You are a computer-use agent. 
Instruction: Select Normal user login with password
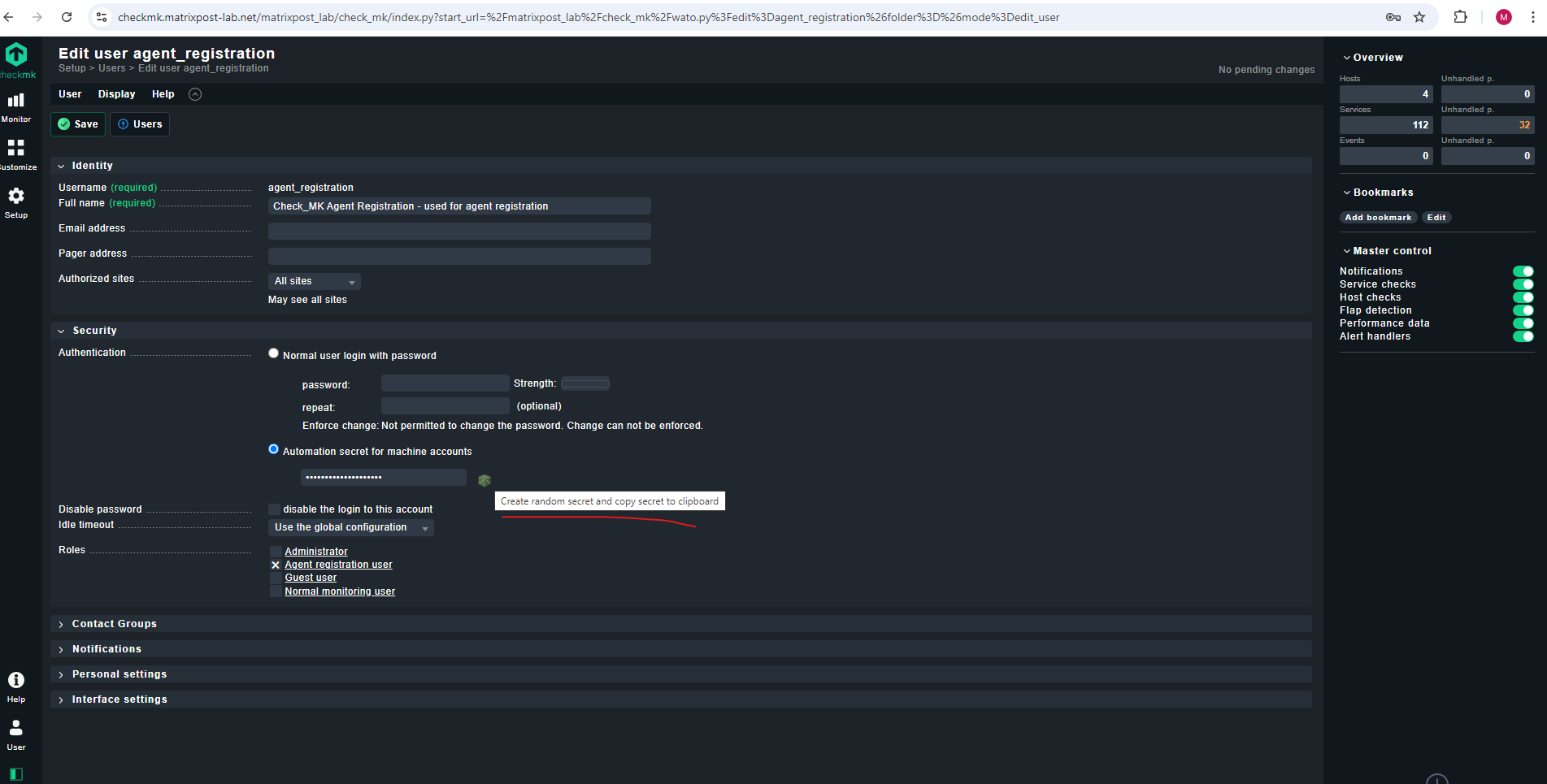click(273, 353)
